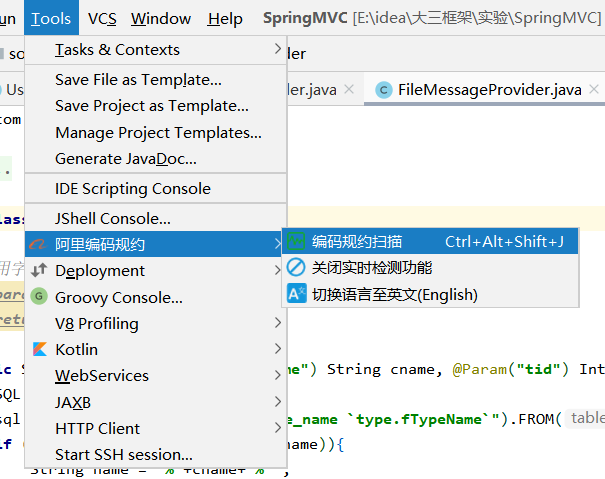
Task: Select Manage Project Templates...
Action: coord(156,132)
